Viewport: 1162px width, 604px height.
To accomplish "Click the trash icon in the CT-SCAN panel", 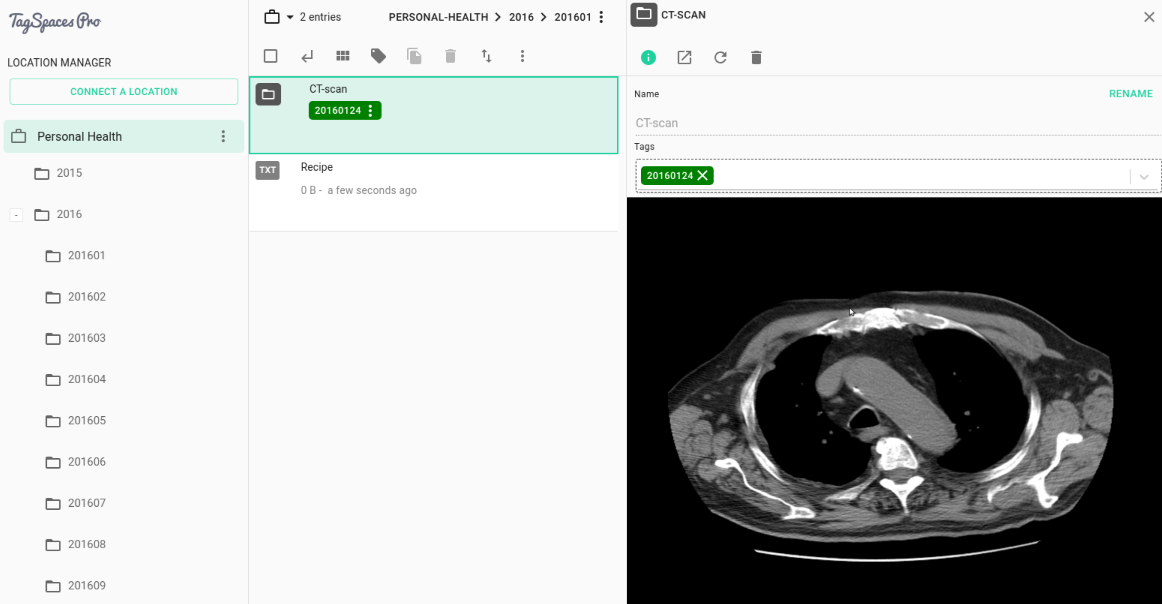I will pos(756,57).
